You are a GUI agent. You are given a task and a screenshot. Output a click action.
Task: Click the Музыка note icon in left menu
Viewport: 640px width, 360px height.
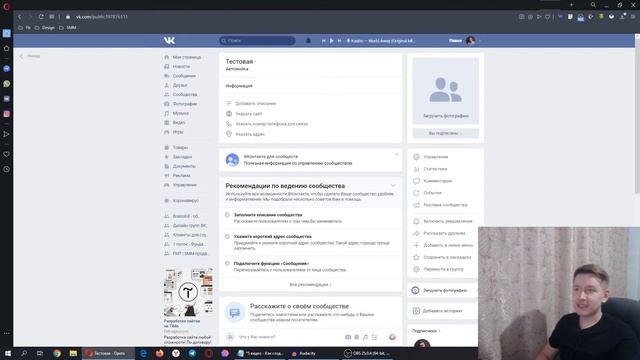click(167, 113)
